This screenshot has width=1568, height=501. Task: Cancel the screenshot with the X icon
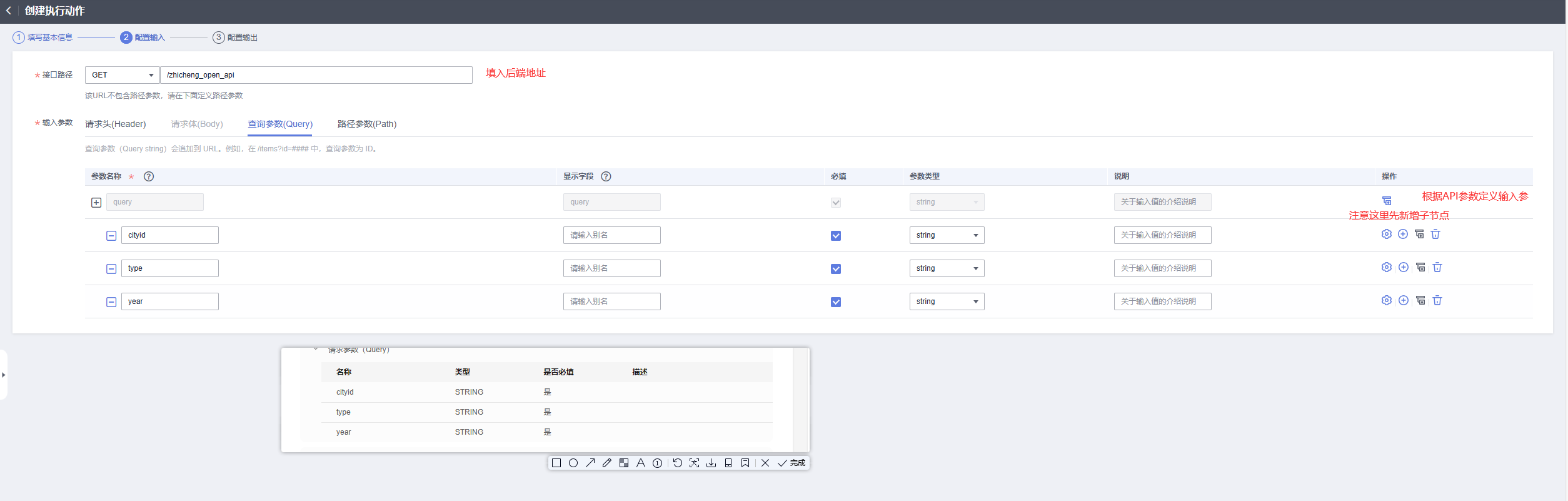[765, 463]
